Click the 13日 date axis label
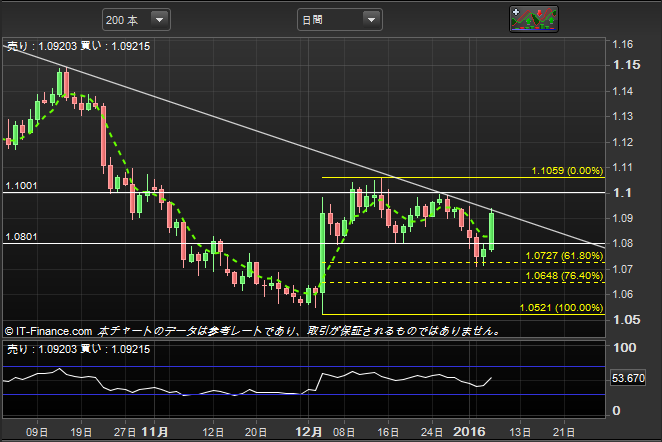 [x=520, y=432]
